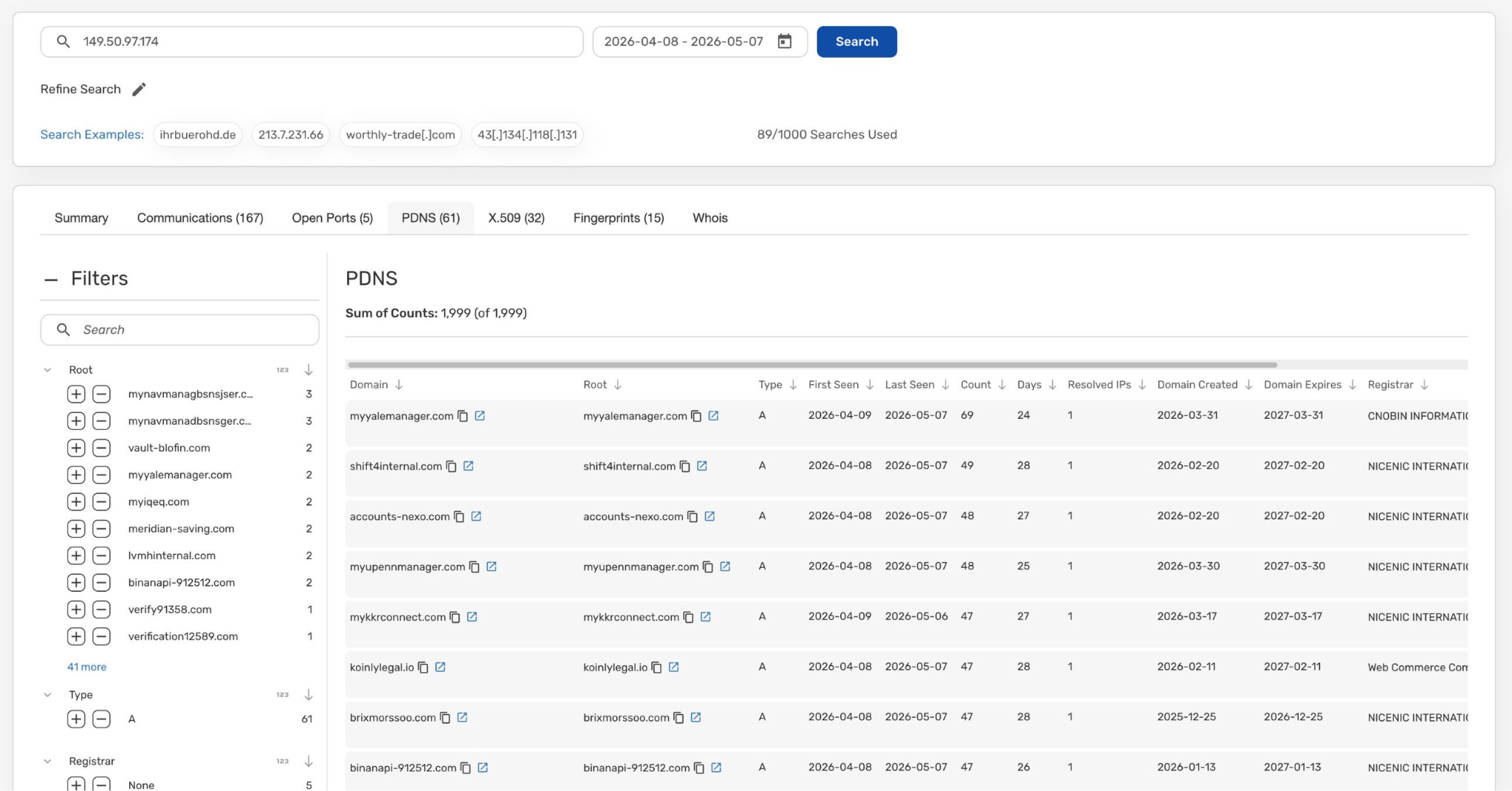The height and width of the screenshot is (791, 1512).
Task: Sort by Domain Created column arrow
Action: pyautogui.click(x=1248, y=385)
